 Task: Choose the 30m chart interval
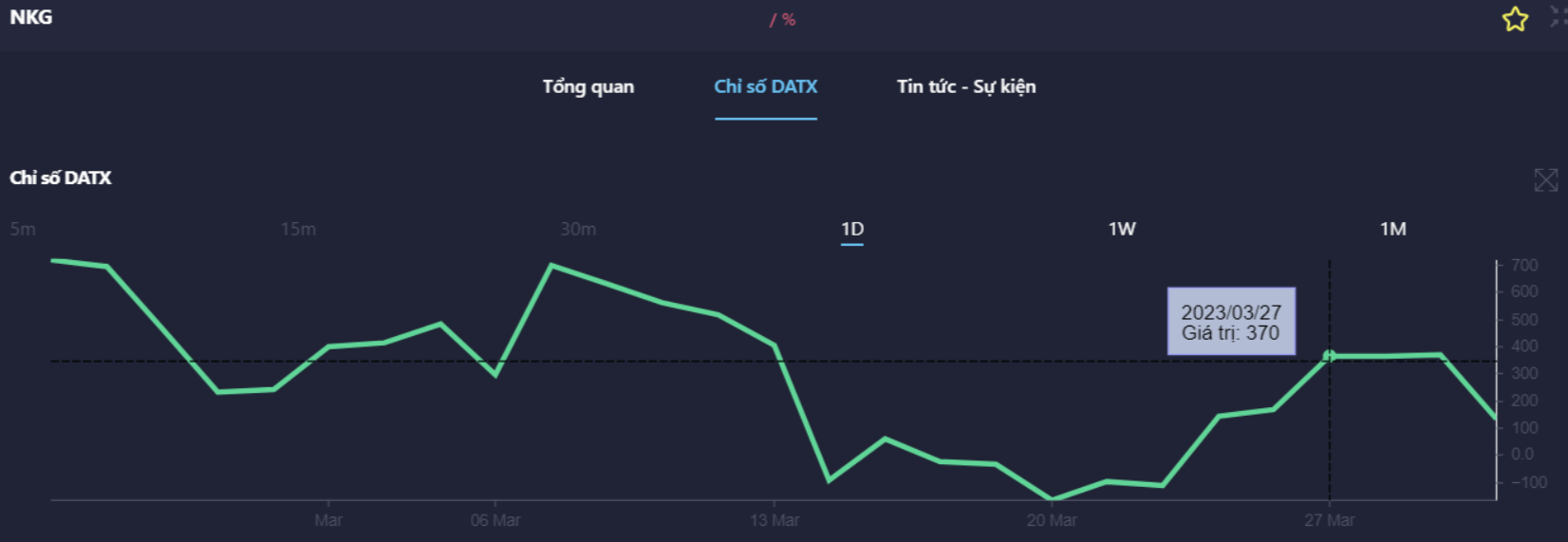[578, 229]
